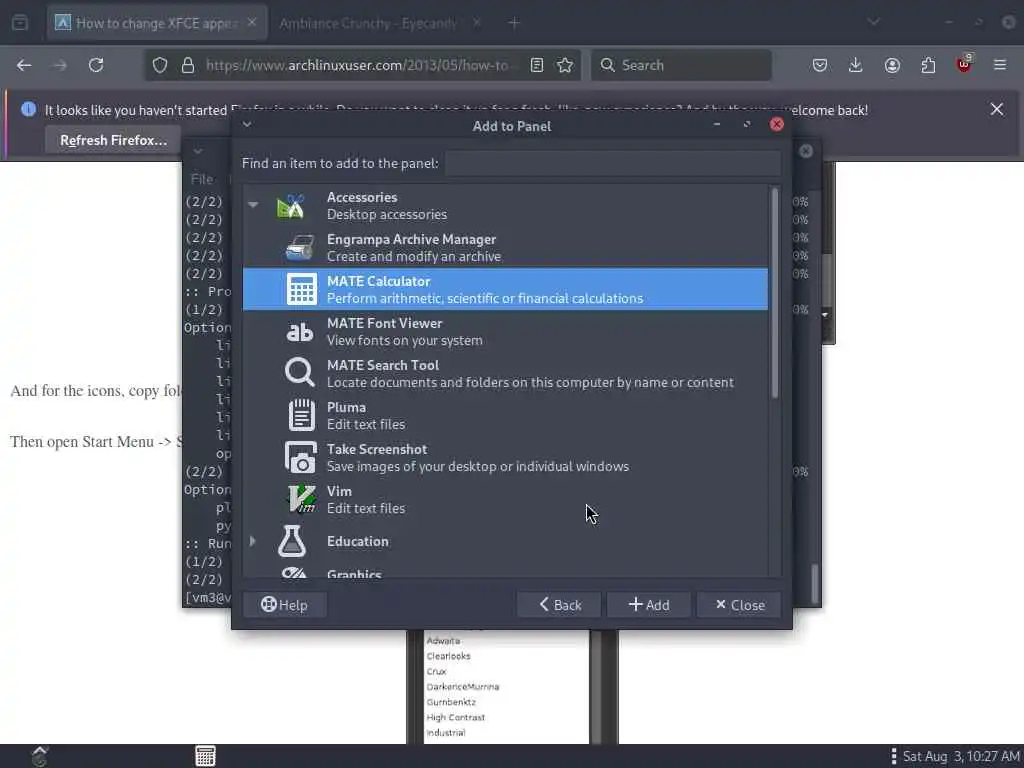This screenshot has height=768, width=1024.
Task: Collapse the Accessories category
Action: point(253,205)
